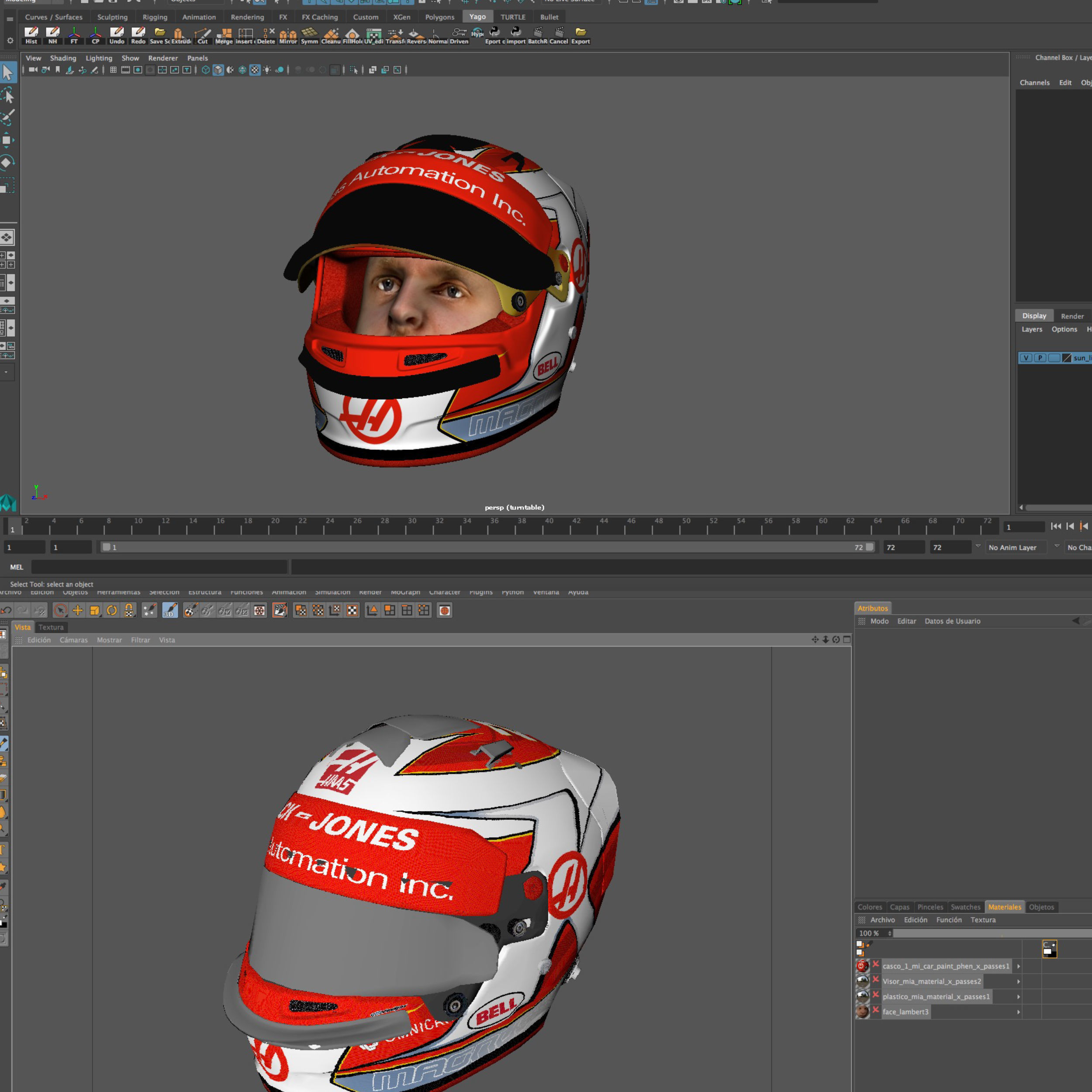This screenshot has height=1092, width=1092.
Task: Switch to the Textura tab
Action: 51,627
